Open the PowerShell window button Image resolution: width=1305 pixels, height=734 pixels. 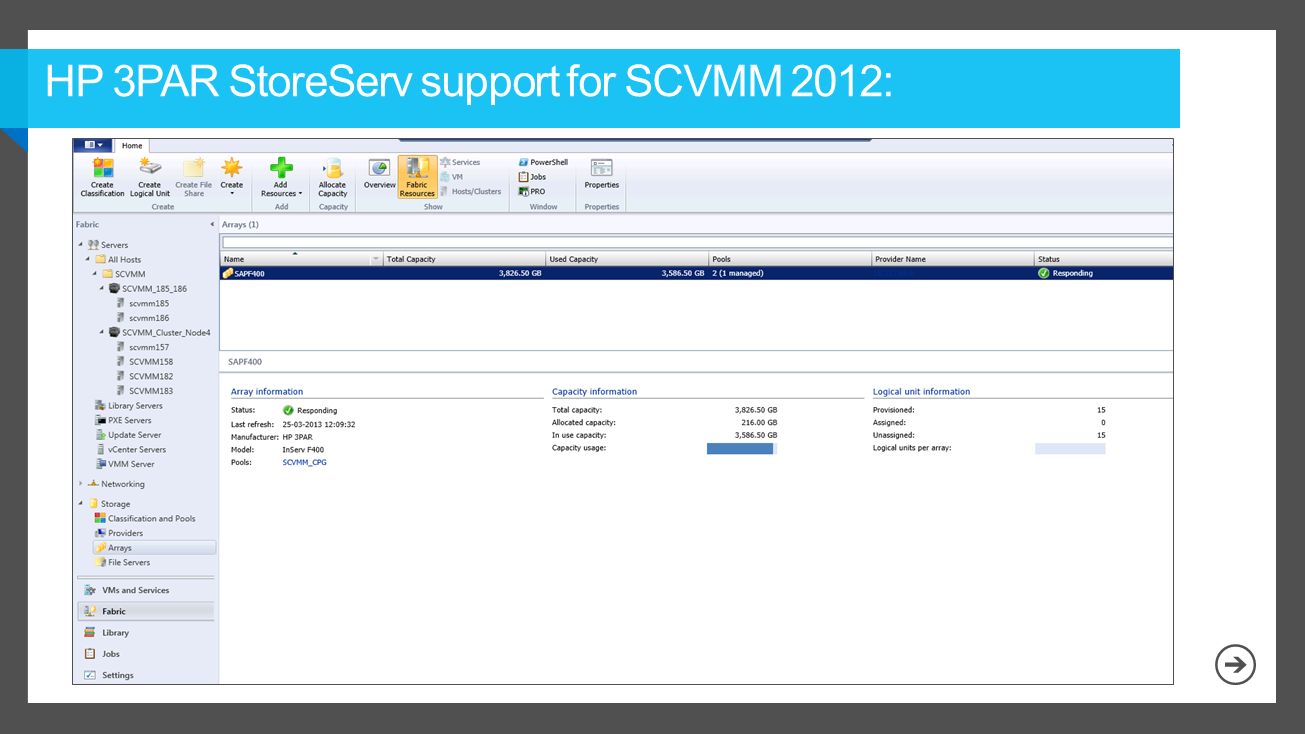[543, 162]
